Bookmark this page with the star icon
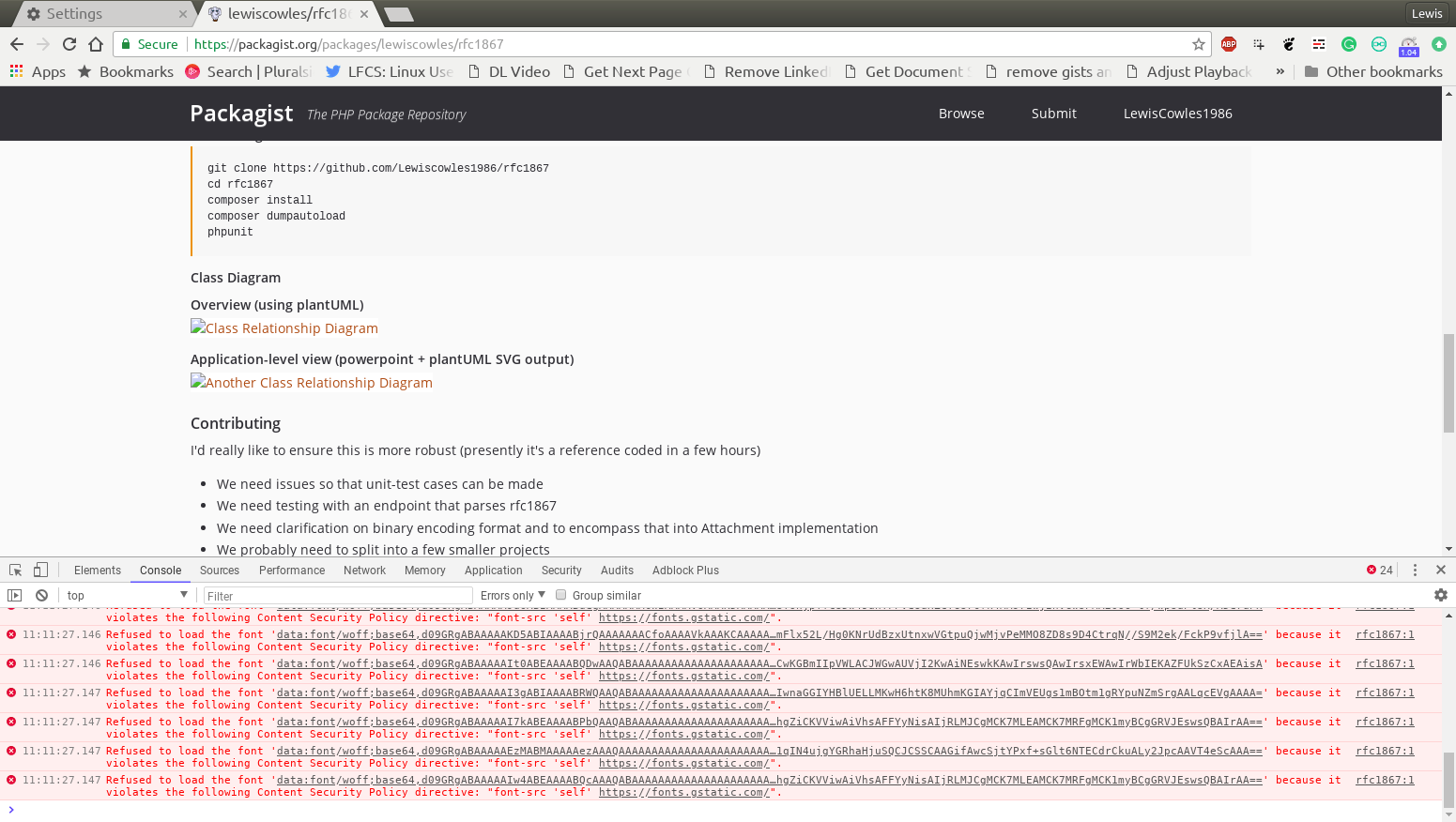1456x822 pixels. point(1199,44)
